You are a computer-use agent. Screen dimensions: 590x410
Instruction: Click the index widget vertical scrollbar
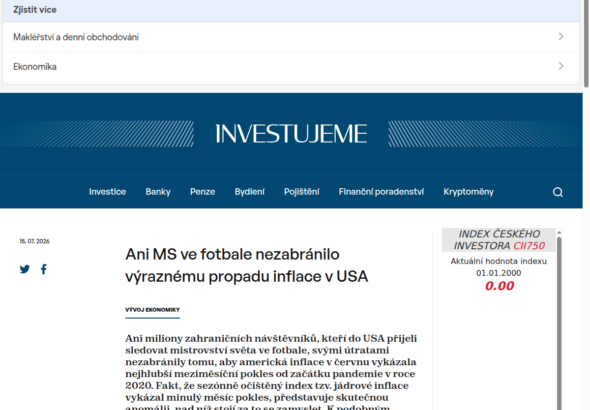[x=559, y=323]
